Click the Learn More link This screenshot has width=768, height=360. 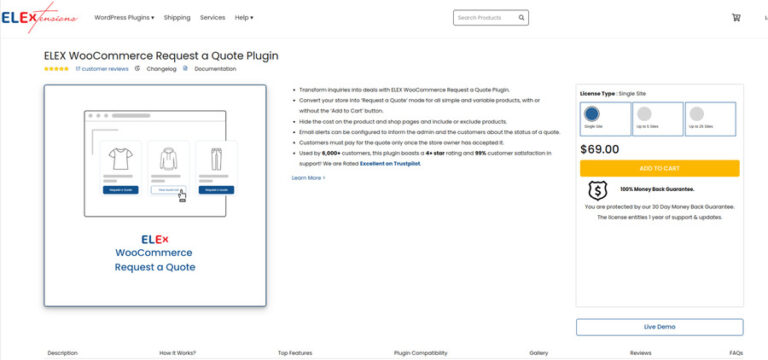pos(308,178)
